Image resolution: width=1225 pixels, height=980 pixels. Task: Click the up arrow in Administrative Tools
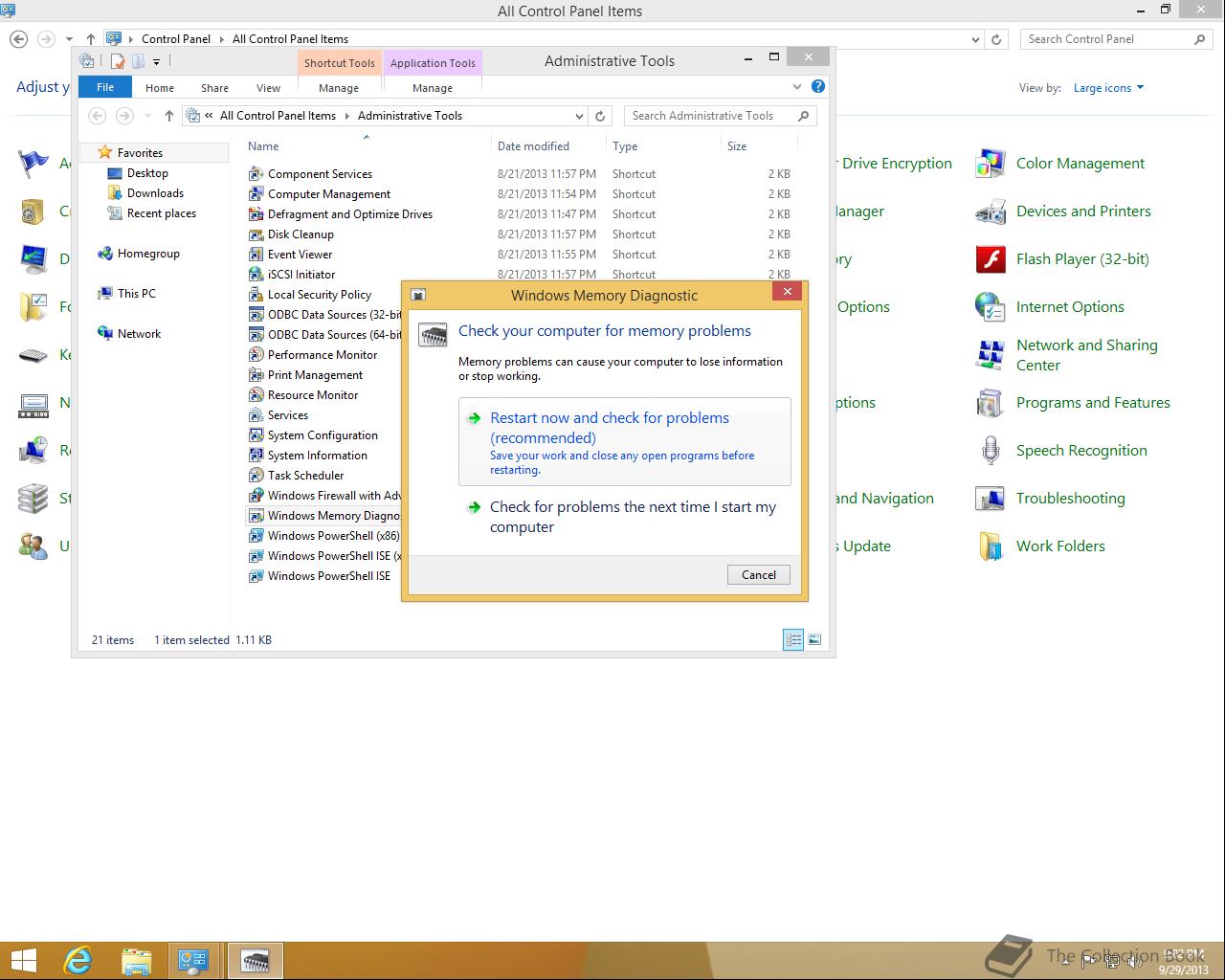click(x=168, y=116)
